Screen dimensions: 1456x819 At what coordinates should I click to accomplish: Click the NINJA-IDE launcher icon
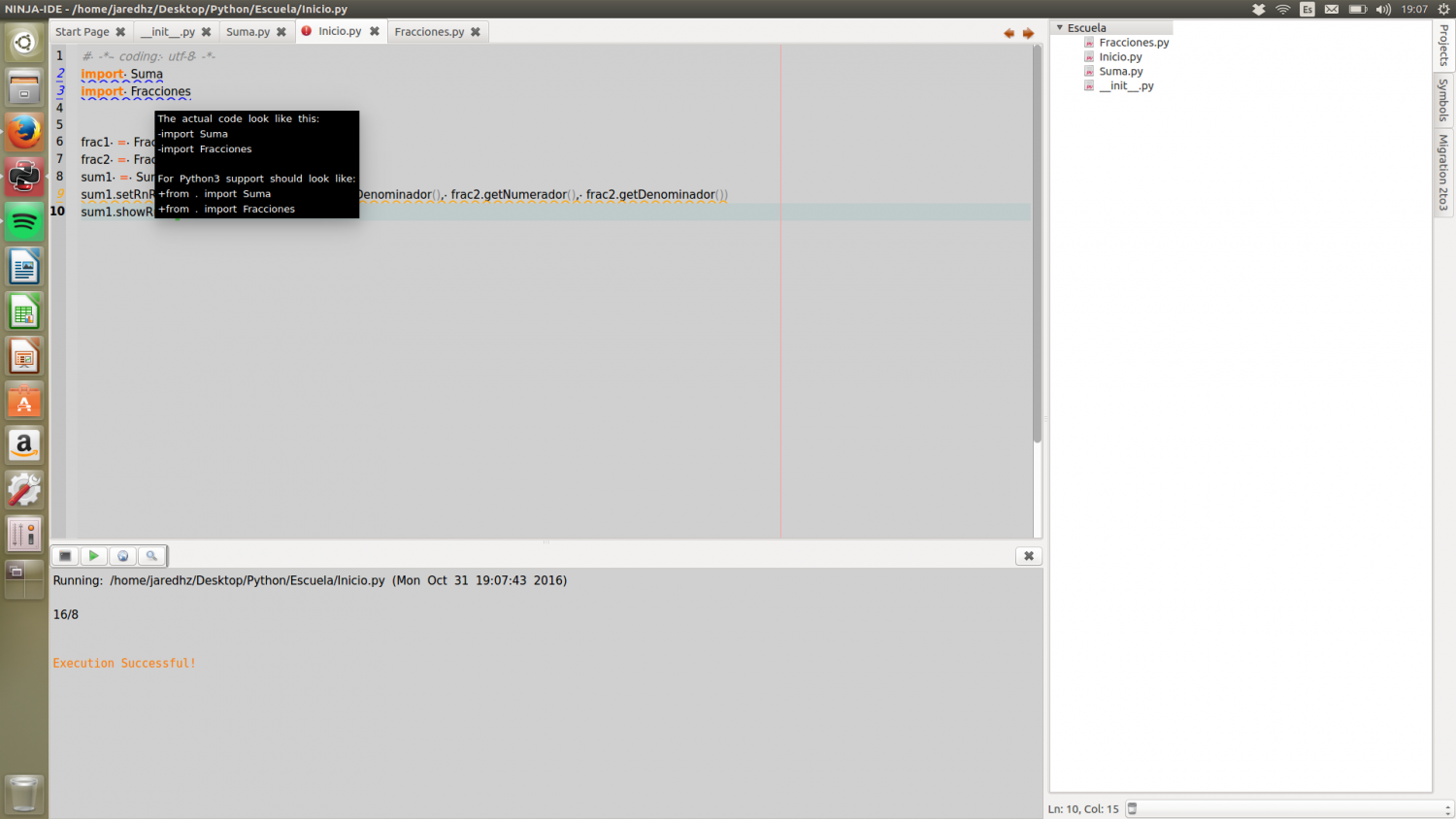24,178
